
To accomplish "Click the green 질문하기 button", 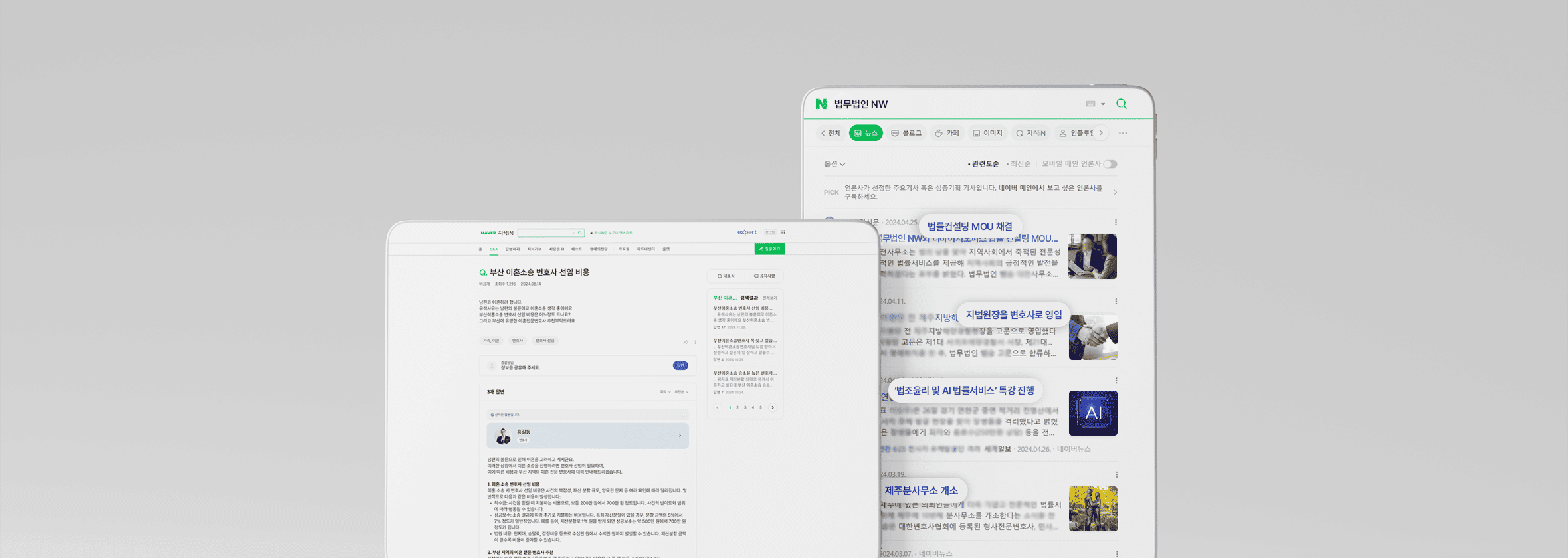I will 769,249.
